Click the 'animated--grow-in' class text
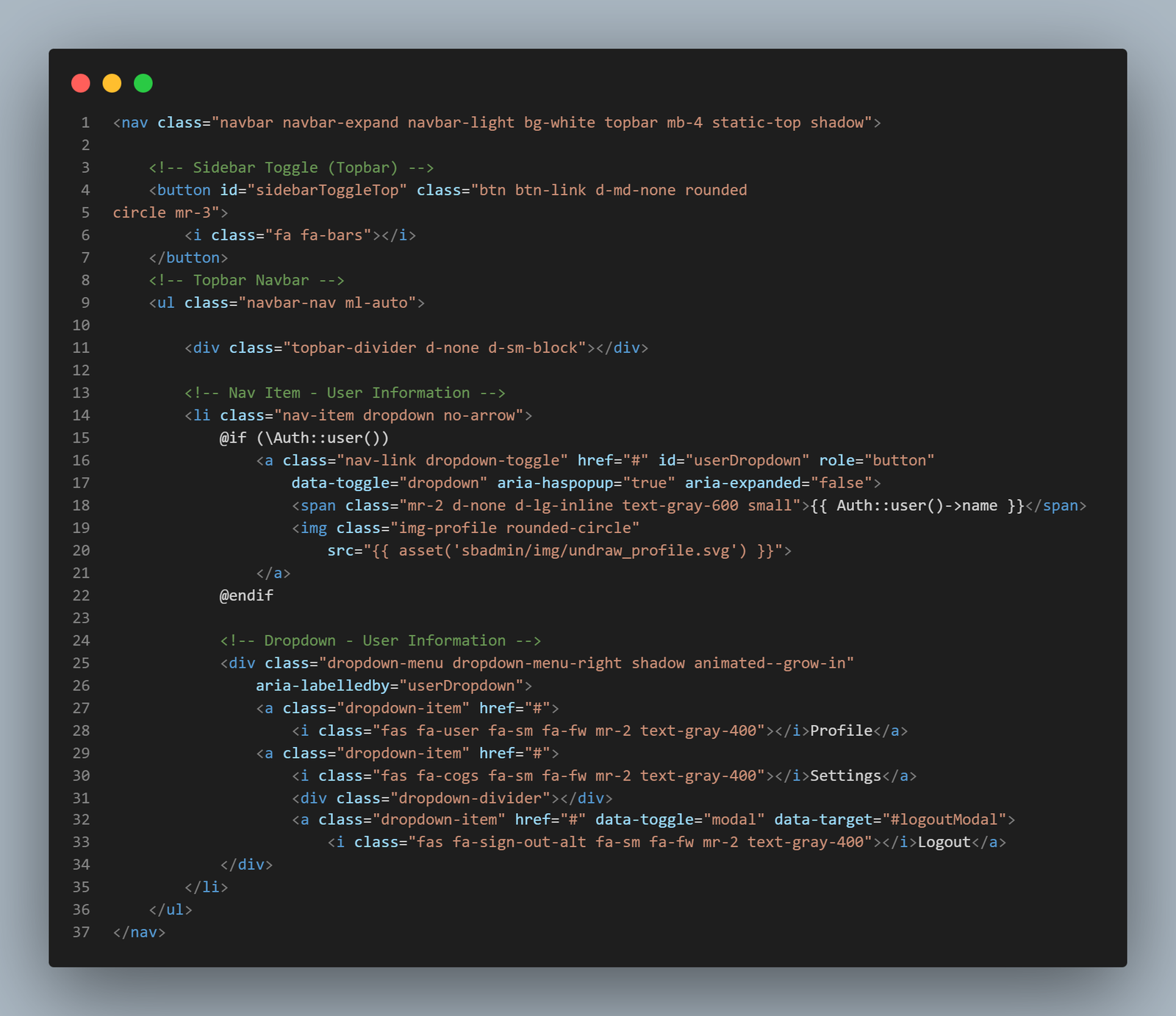The width and height of the screenshot is (1176, 1016). click(x=770, y=663)
